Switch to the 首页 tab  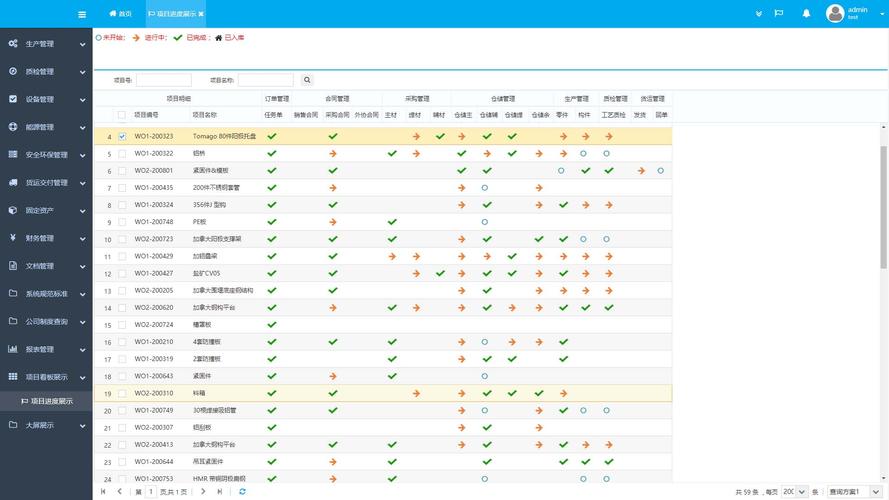[x=119, y=14]
